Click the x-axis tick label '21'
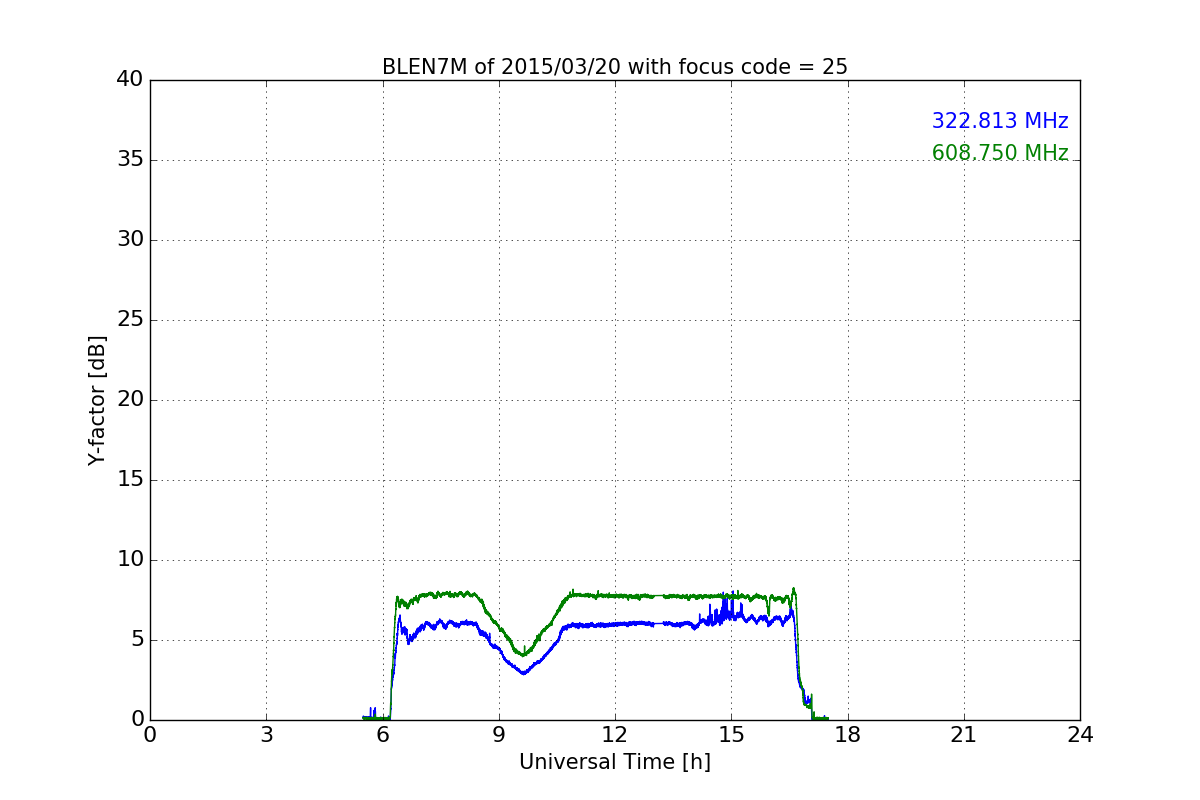The height and width of the screenshot is (800, 1200). click(x=964, y=735)
